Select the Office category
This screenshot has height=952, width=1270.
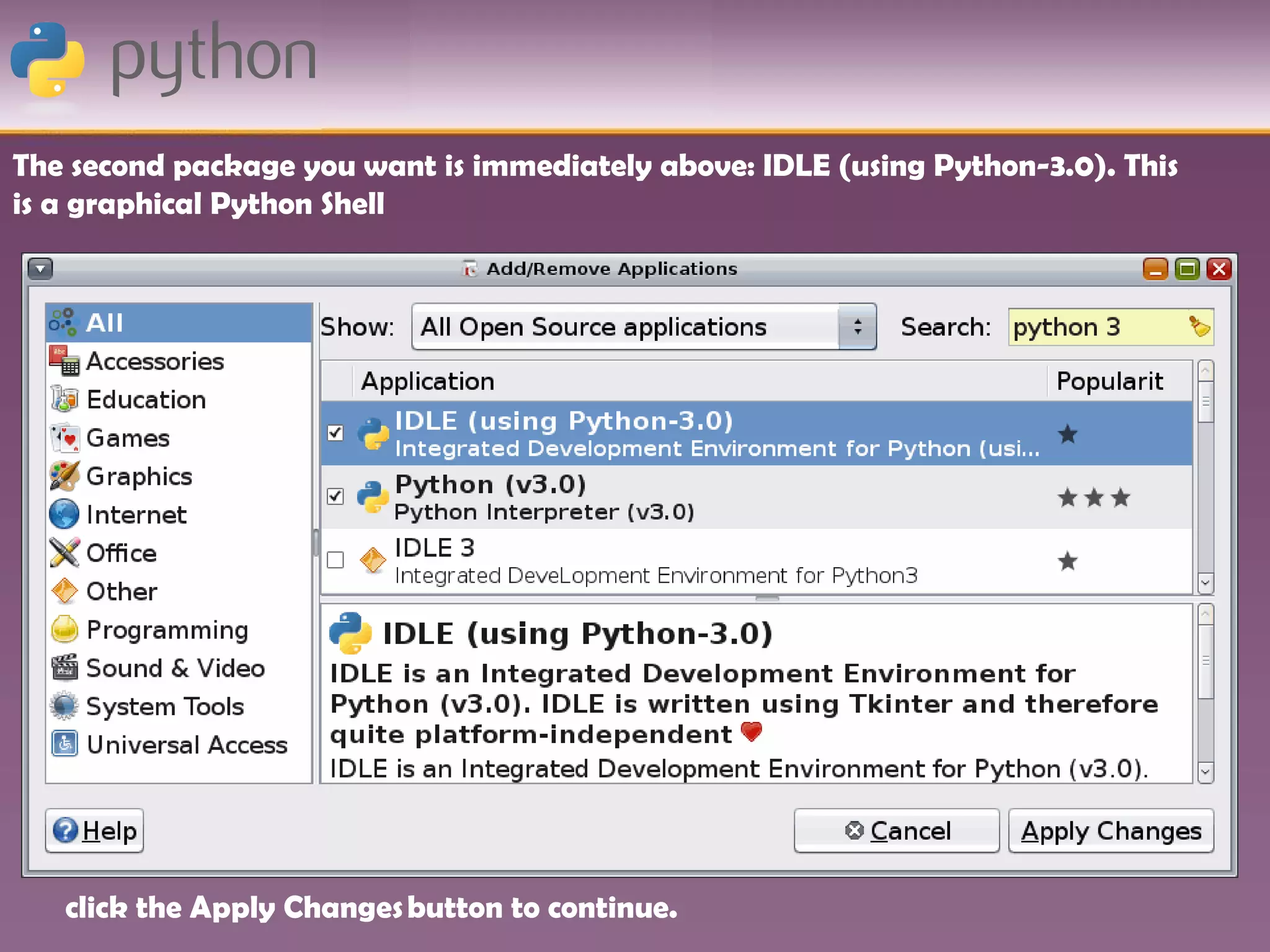click(179, 553)
